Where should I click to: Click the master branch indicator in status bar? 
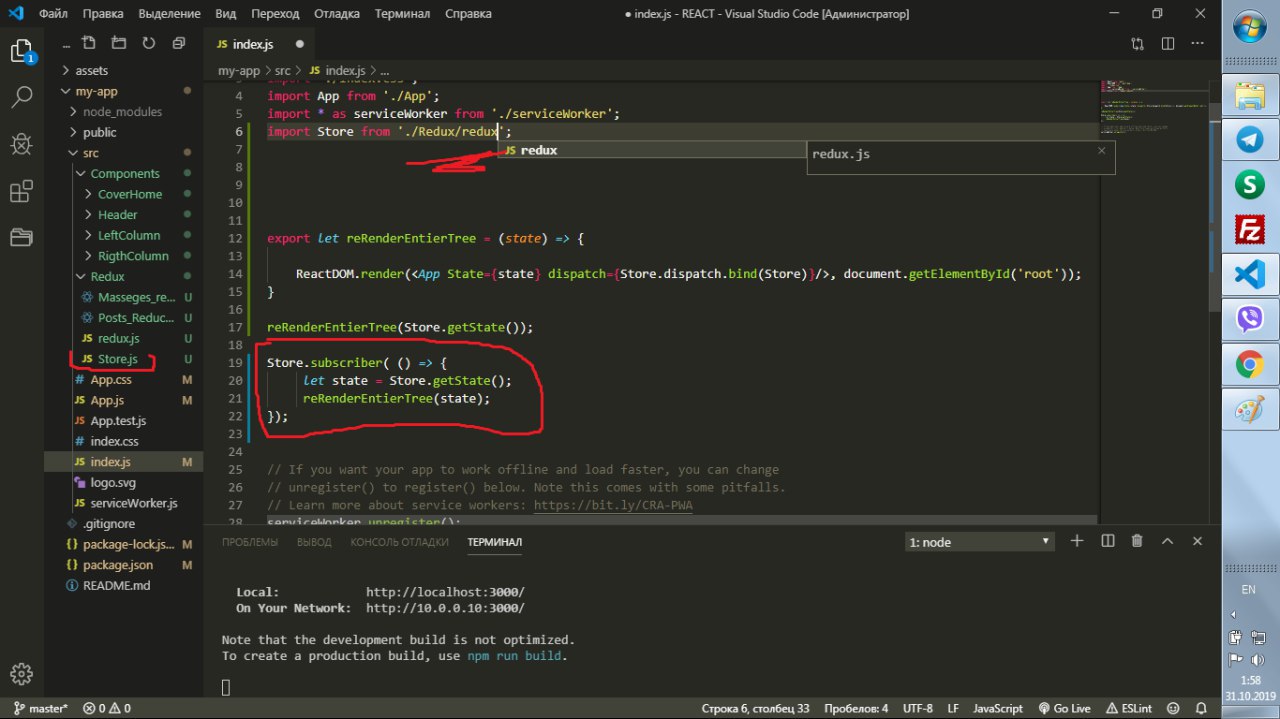click(40, 708)
